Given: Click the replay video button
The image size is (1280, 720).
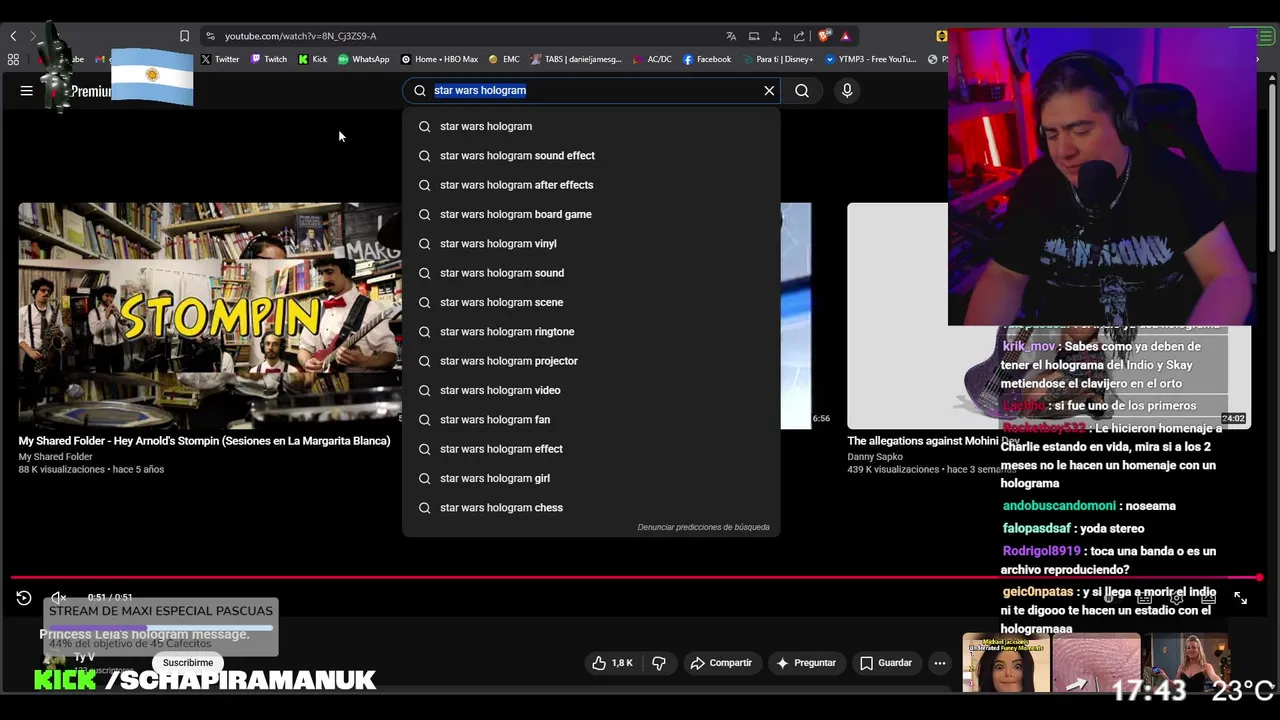Looking at the screenshot, I should (24, 598).
